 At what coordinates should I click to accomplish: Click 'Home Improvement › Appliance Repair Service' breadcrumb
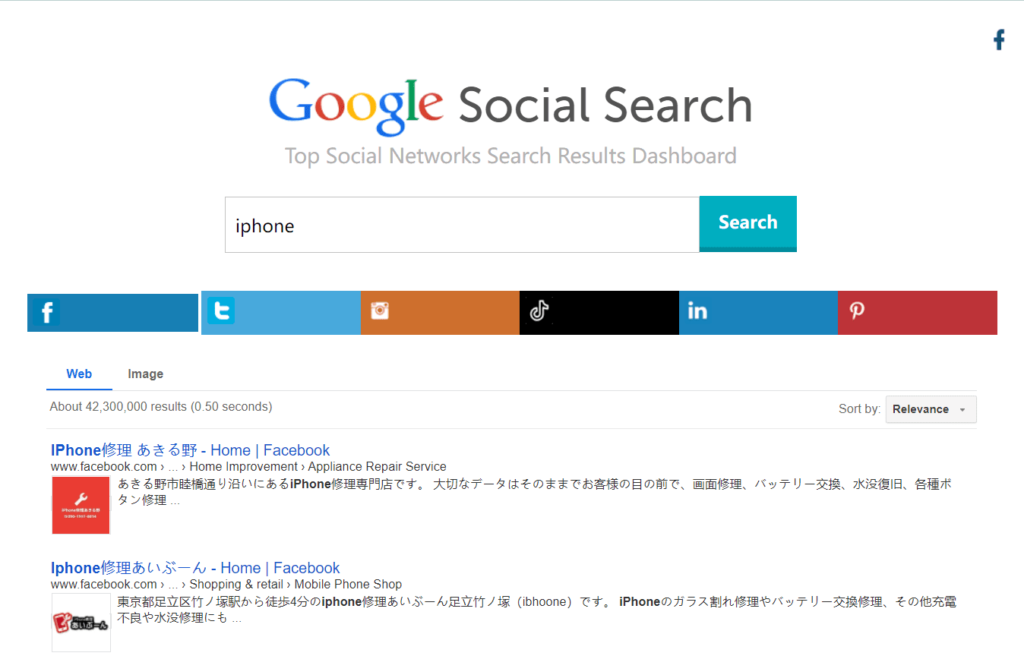[x=318, y=467]
